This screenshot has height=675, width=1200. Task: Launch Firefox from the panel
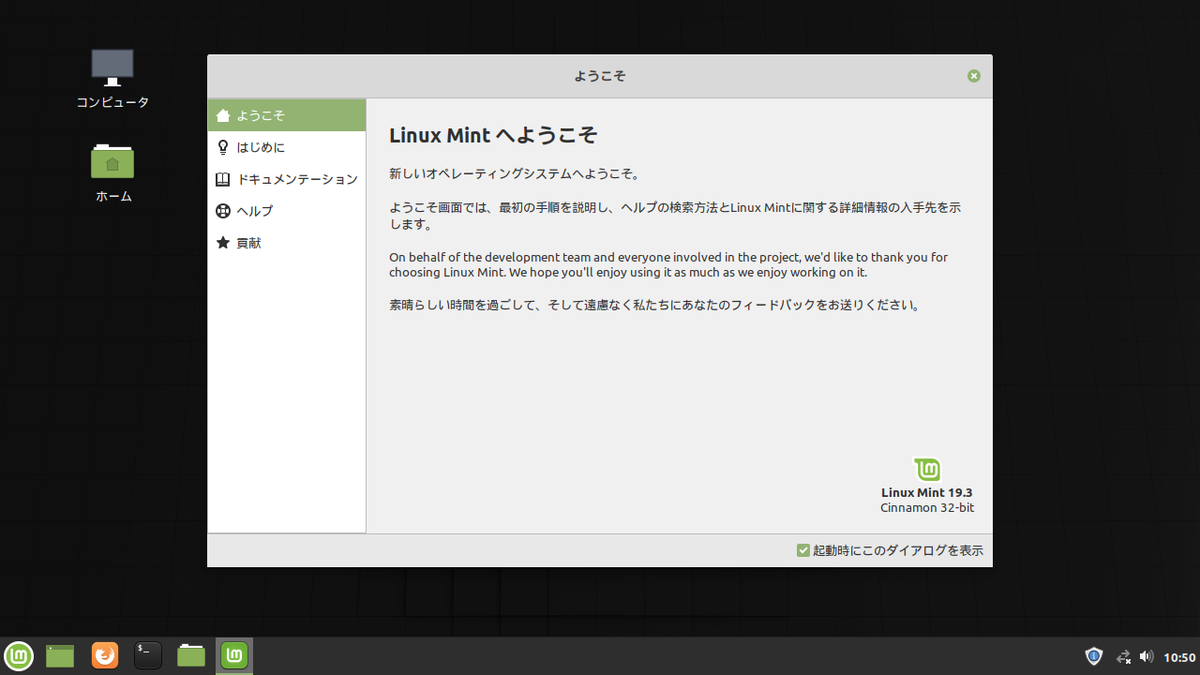(104, 655)
